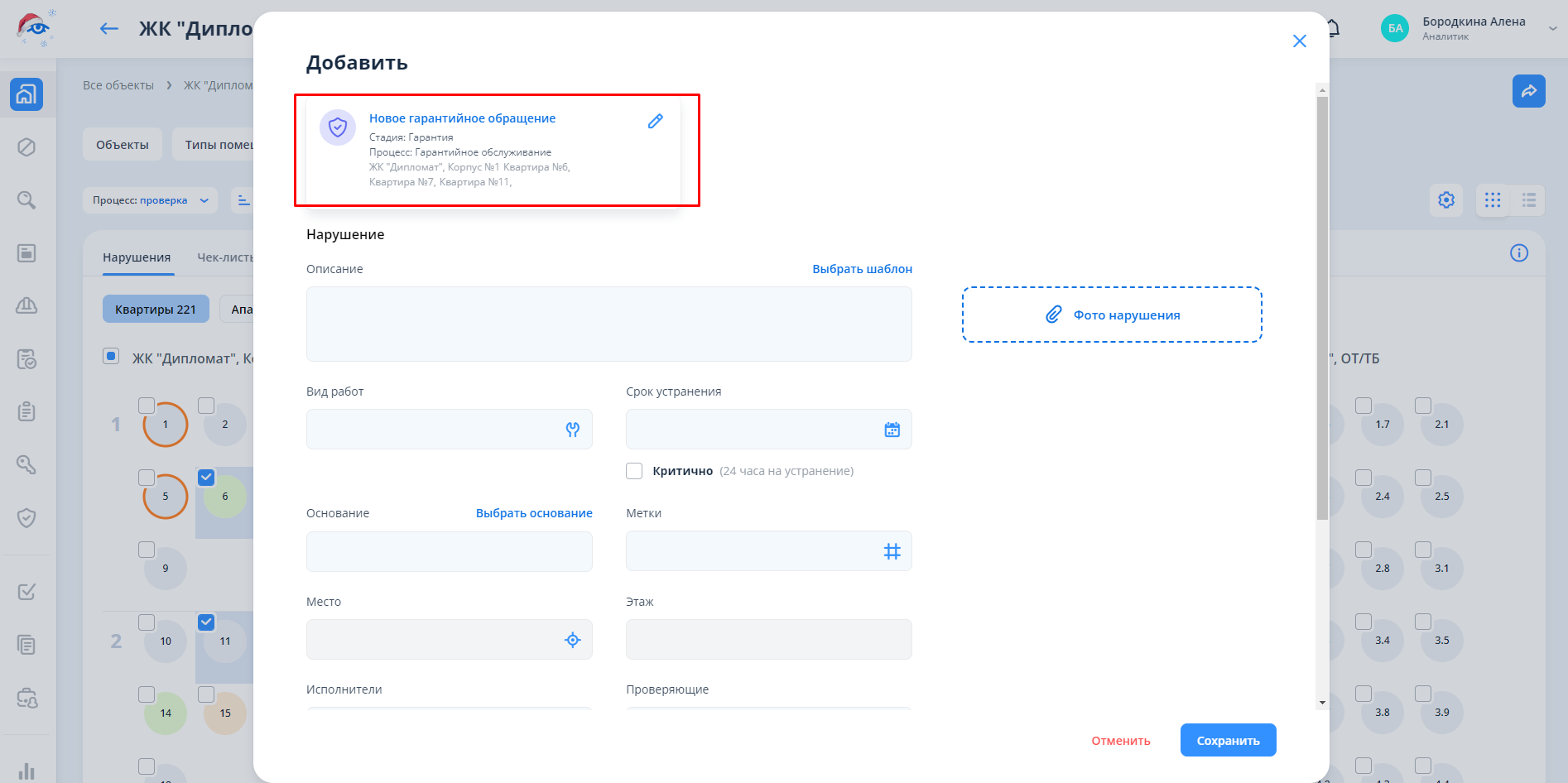Click the info icon on the right panel
The image size is (1568, 783).
[1518, 253]
